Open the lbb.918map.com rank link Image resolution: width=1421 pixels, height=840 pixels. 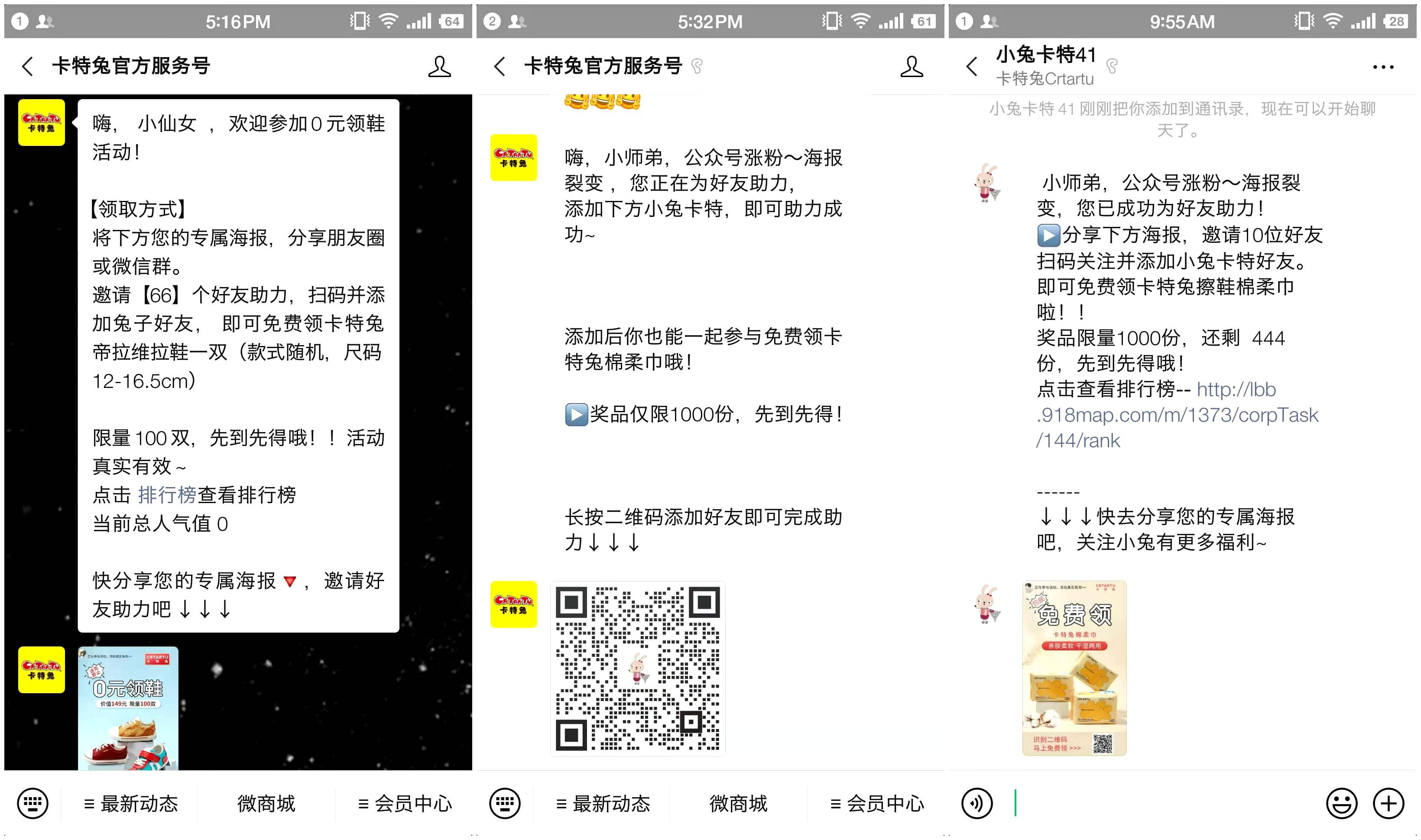coord(1178,415)
